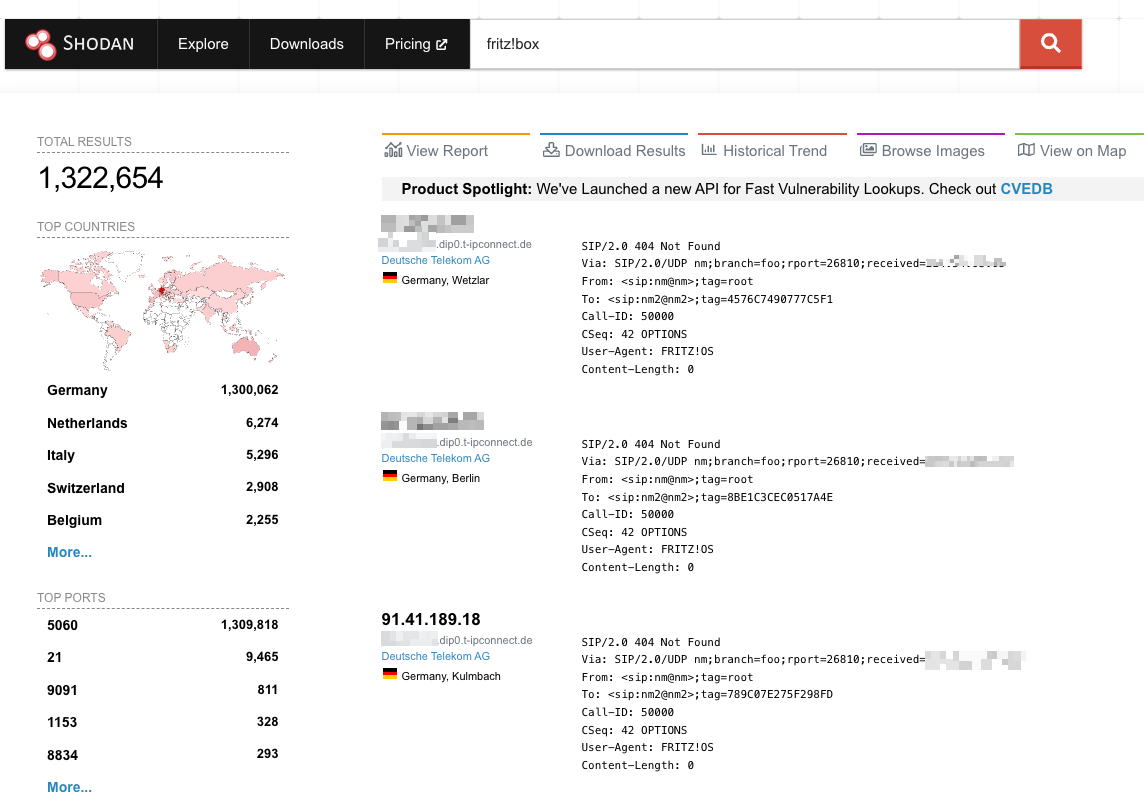The height and width of the screenshot is (809, 1144).
Task: Click Deutsche Telekom AG link for Berlin result
Action: 436,458
